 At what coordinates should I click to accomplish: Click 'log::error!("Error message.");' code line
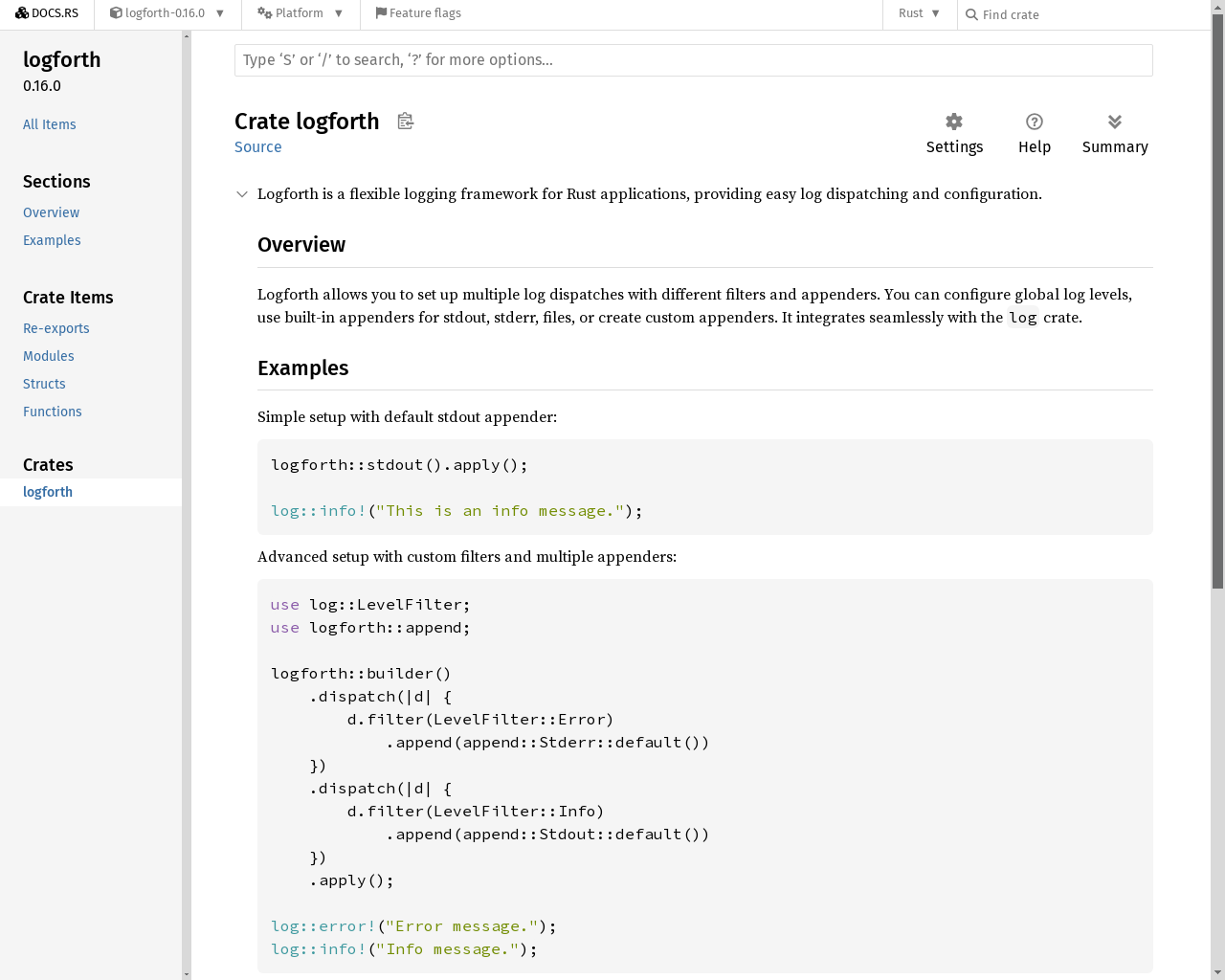click(x=413, y=926)
